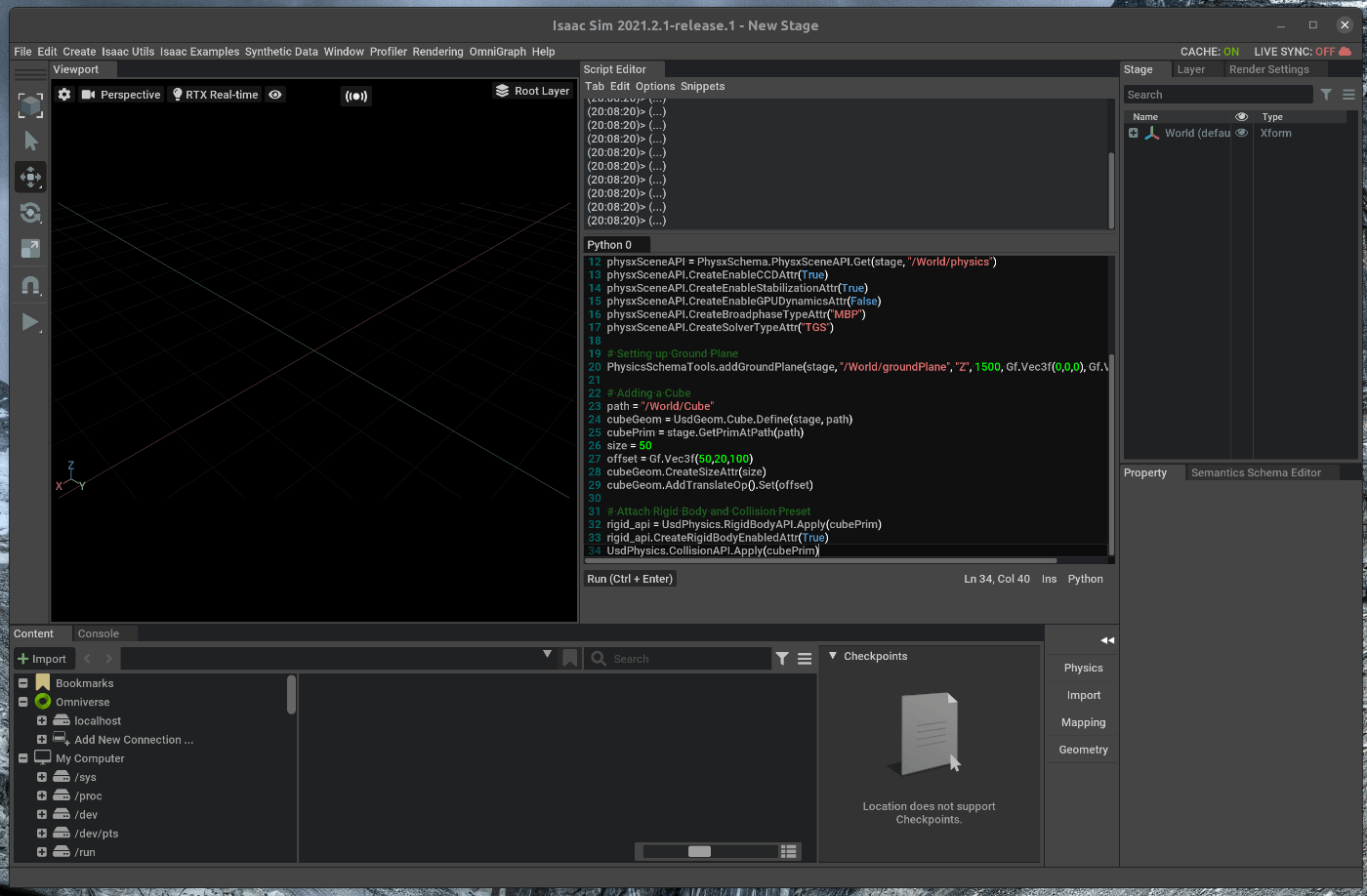Image resolution: width=1367 pixels, height=896 pixels.
Task: Expand the localhost server node
Action: pyautogui.click(x=42, y=720)
